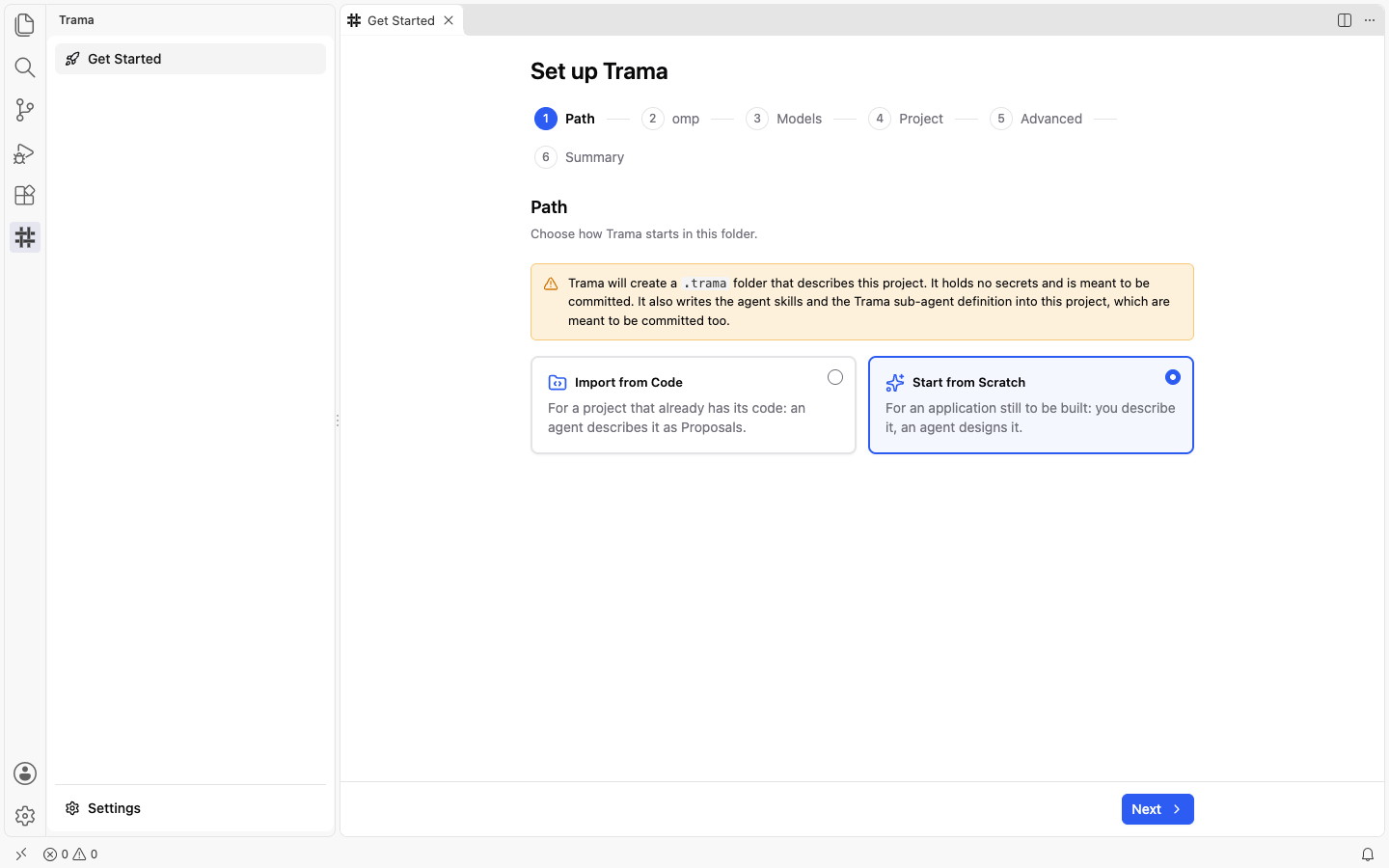Open the Accounts avatar icon
1389x868 pixels.
pyautogui.click(x=25, y=773)
